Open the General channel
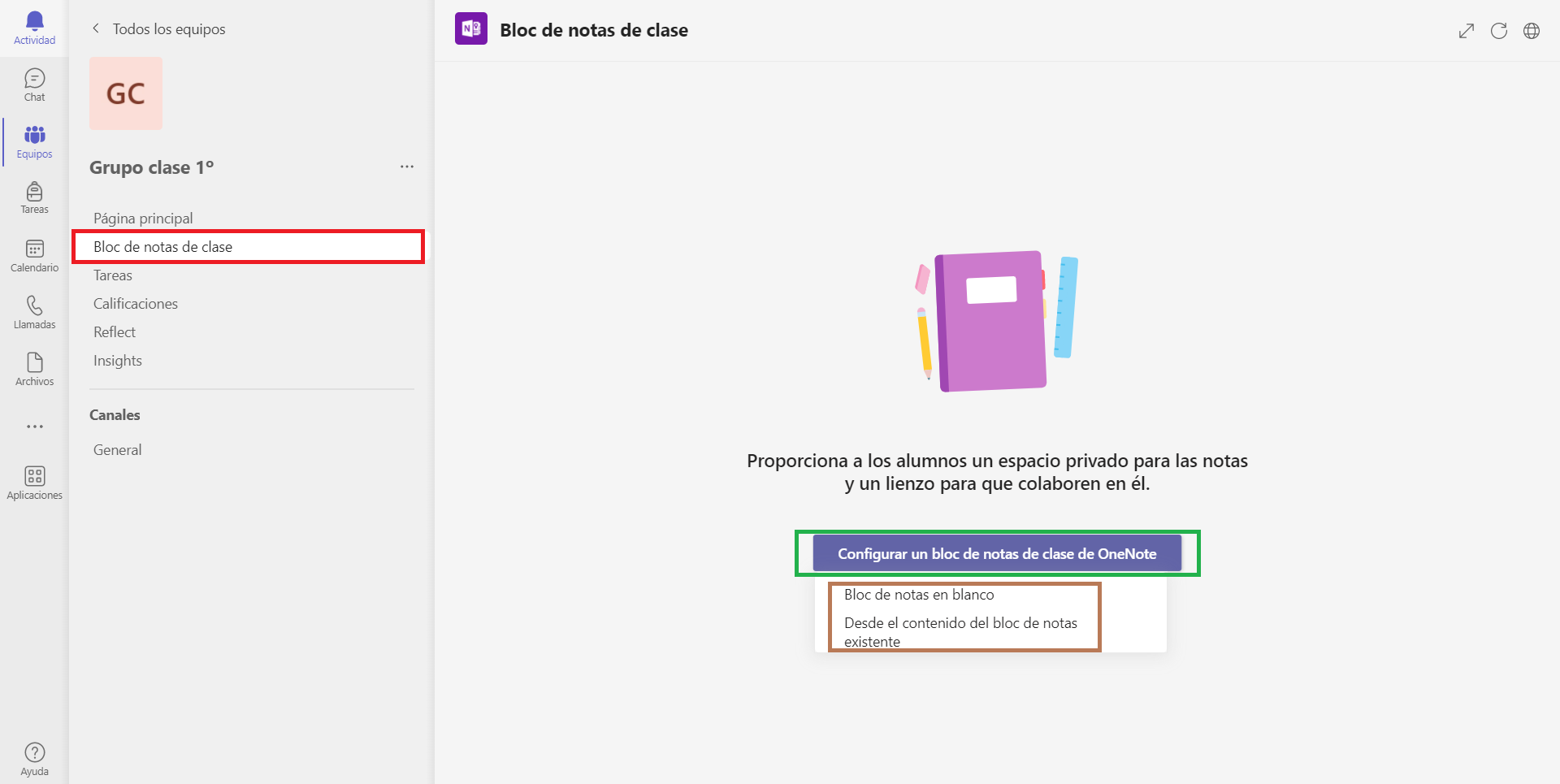The image size is (1560, 784). click(118, 450)
